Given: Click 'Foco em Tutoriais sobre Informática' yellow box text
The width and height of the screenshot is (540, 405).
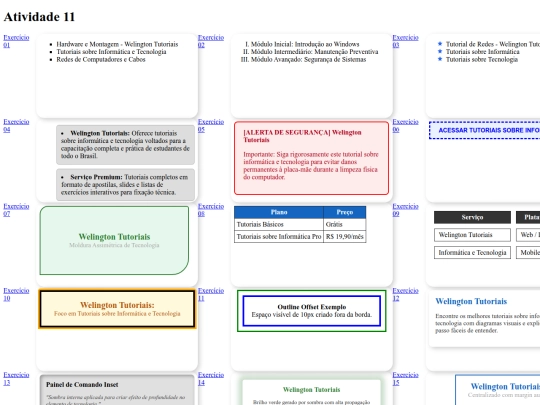Looking at the screenshot, I should 117,313.
